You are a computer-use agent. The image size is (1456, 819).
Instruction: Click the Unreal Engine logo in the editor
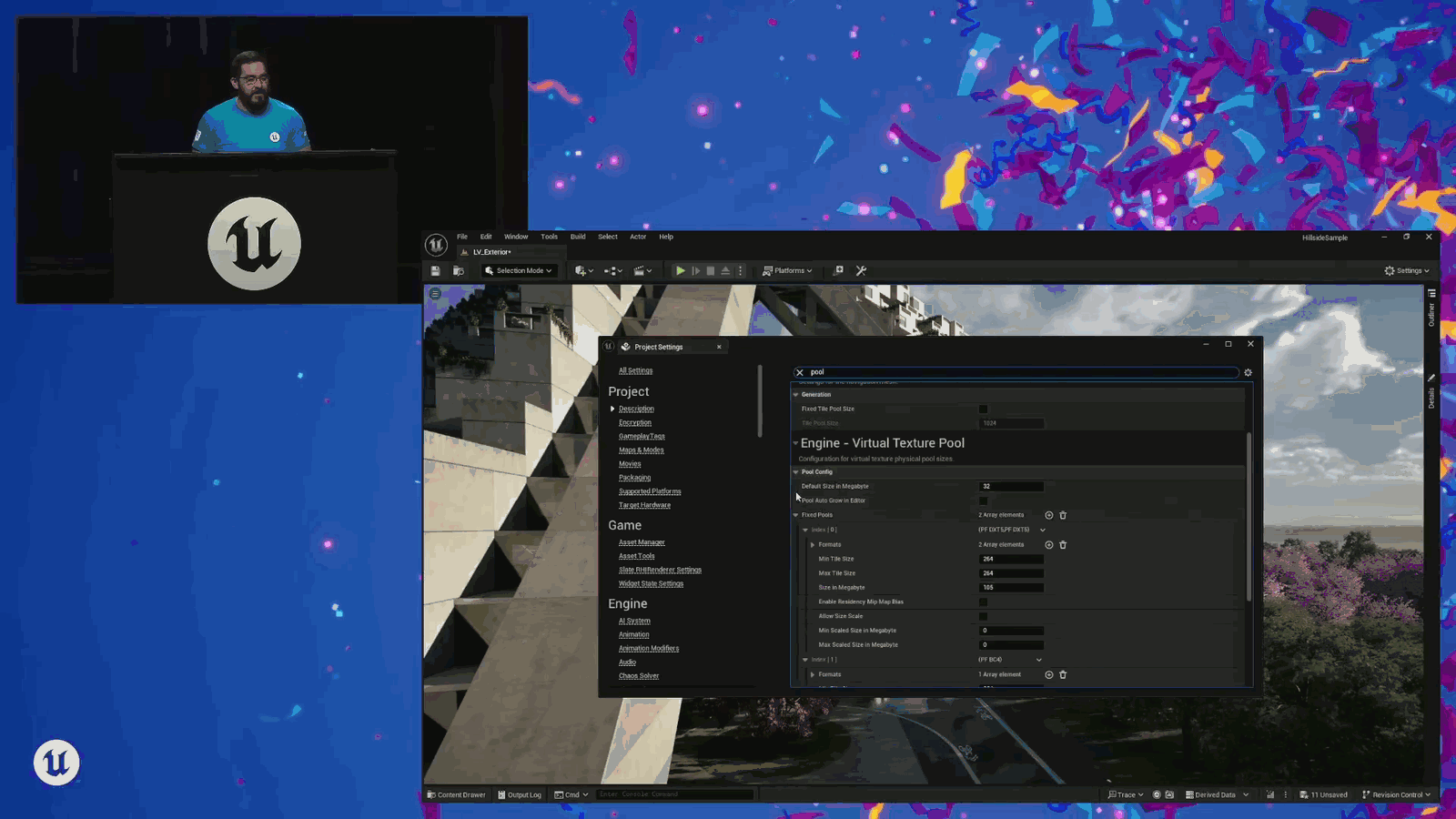point(436,244)
